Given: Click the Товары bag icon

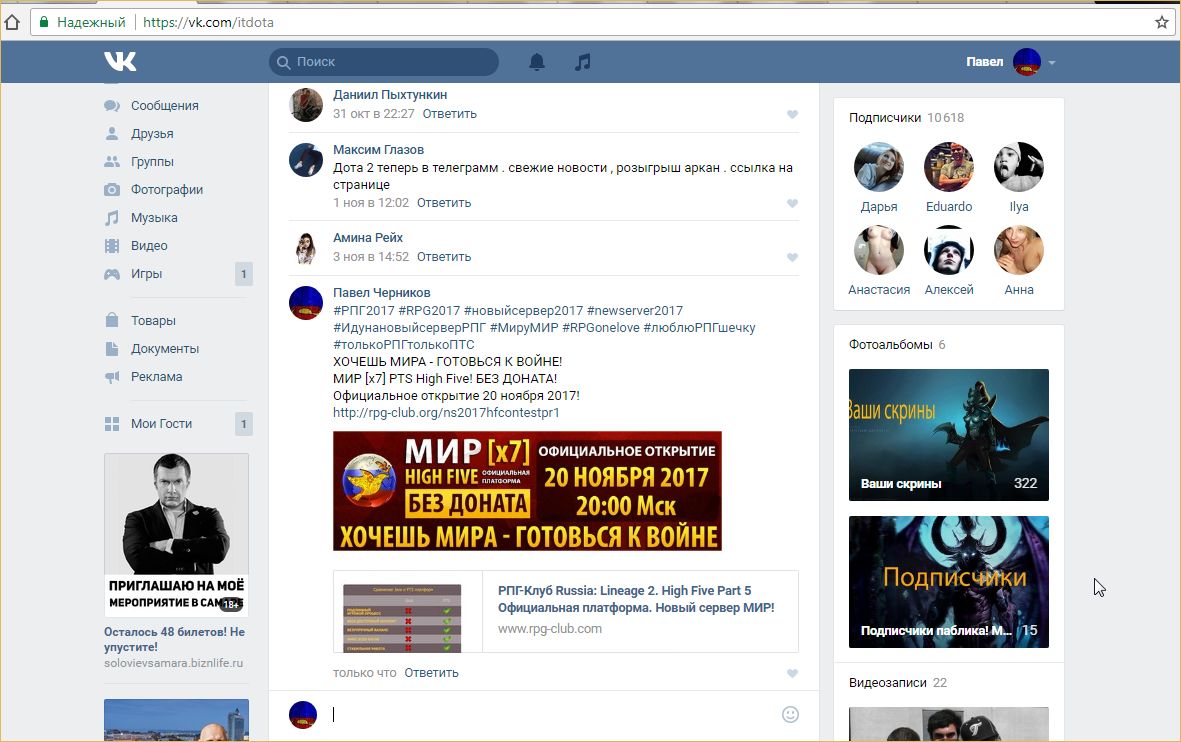Looking at the screenshot, I should pos(112,320).
